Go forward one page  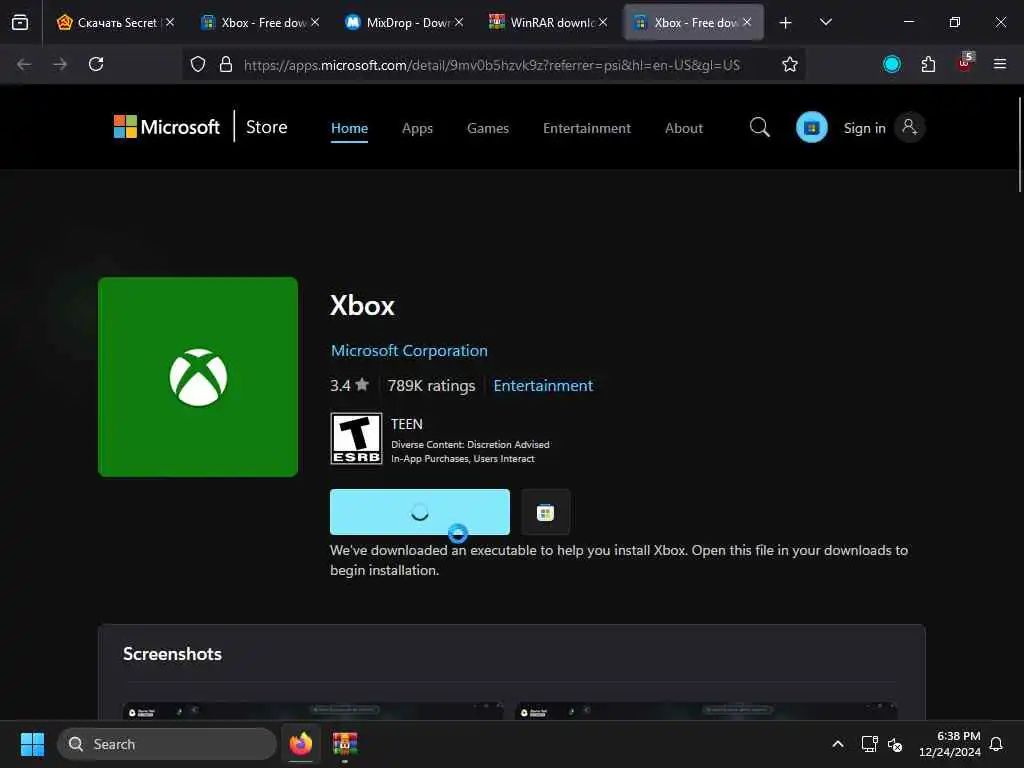tap(60, 64)
